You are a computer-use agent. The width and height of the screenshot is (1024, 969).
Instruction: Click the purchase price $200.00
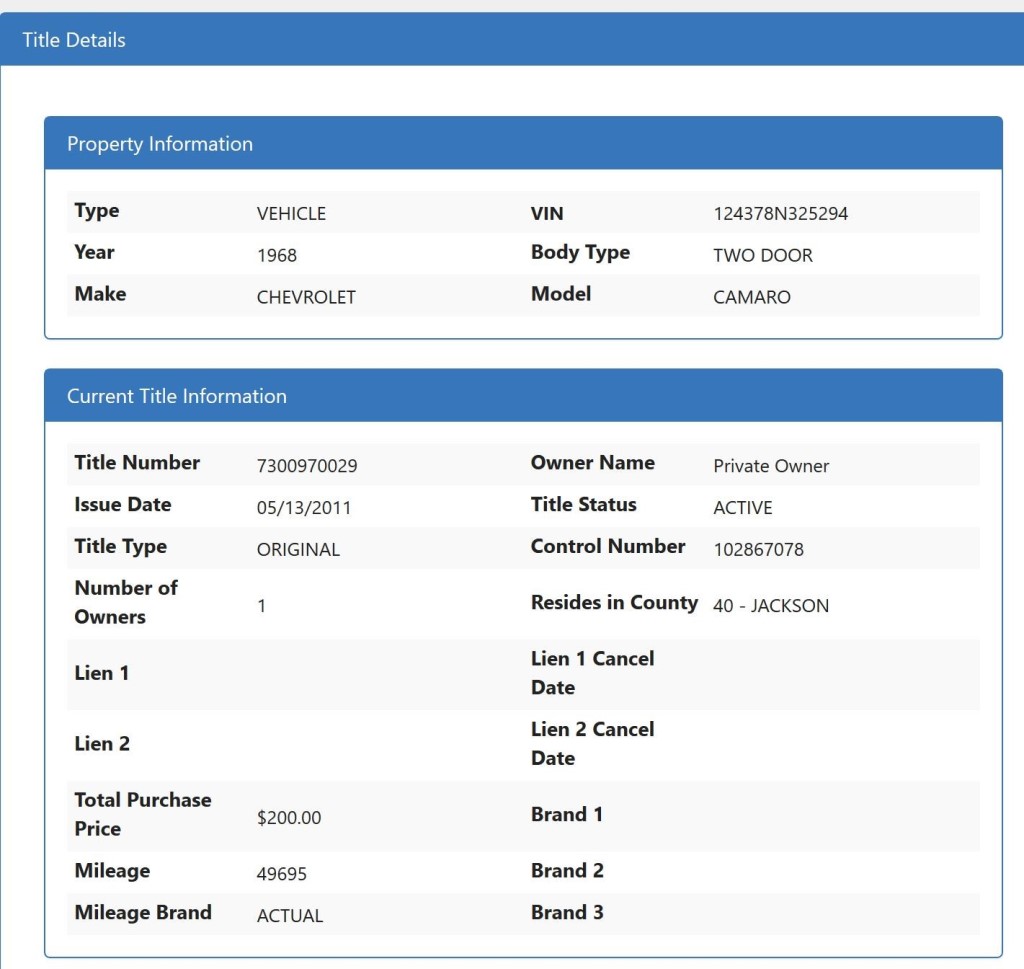[289, 818]
